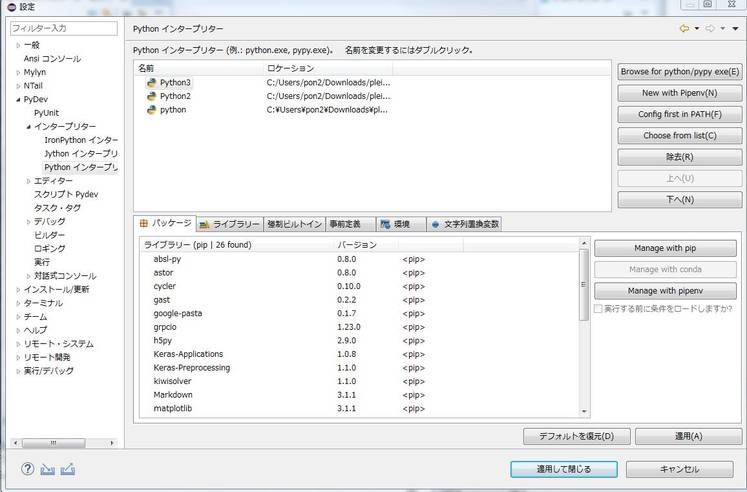Click Config first in PATH button
The width and height of the screenshot is (747, 492).
(x=680, y=114)
